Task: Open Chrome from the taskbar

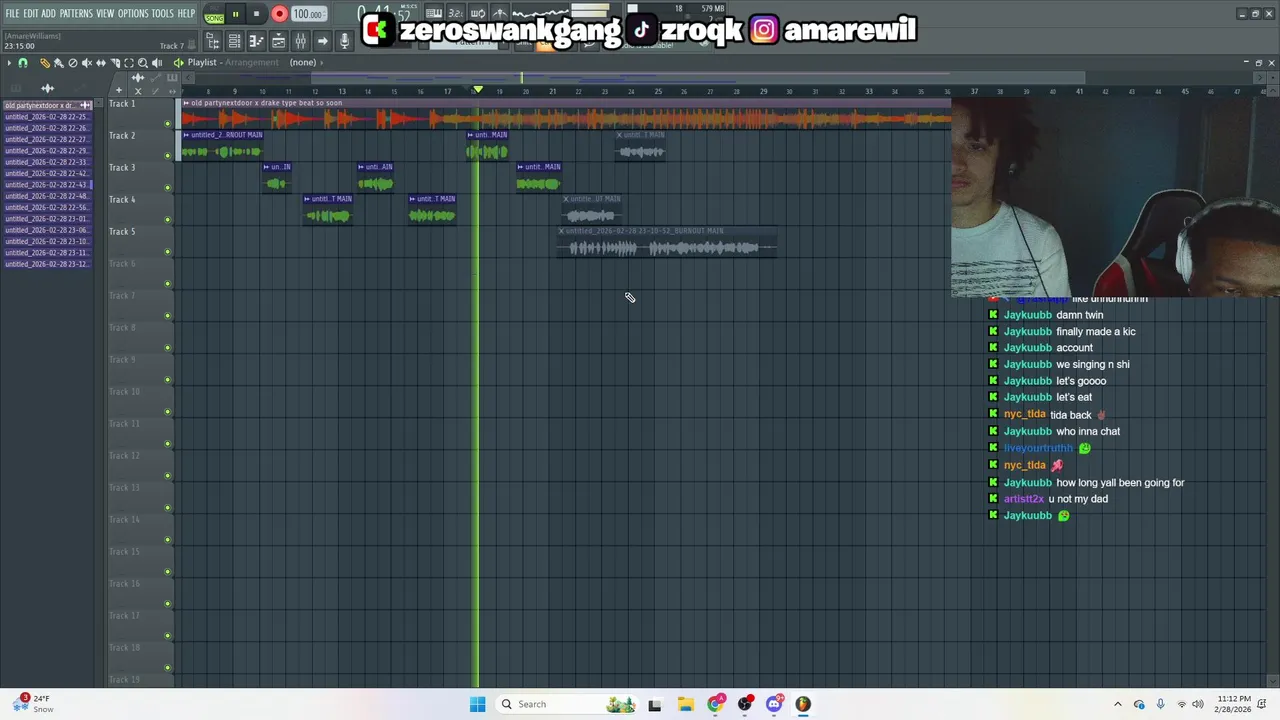Action: pyautogui.click(x=715, y=704)
